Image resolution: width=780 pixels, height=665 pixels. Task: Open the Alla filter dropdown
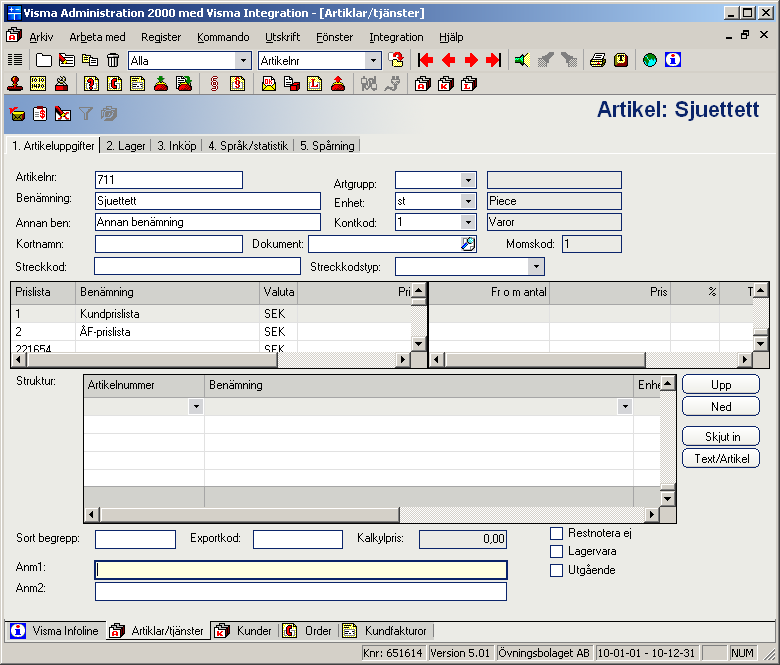(243, 61)
